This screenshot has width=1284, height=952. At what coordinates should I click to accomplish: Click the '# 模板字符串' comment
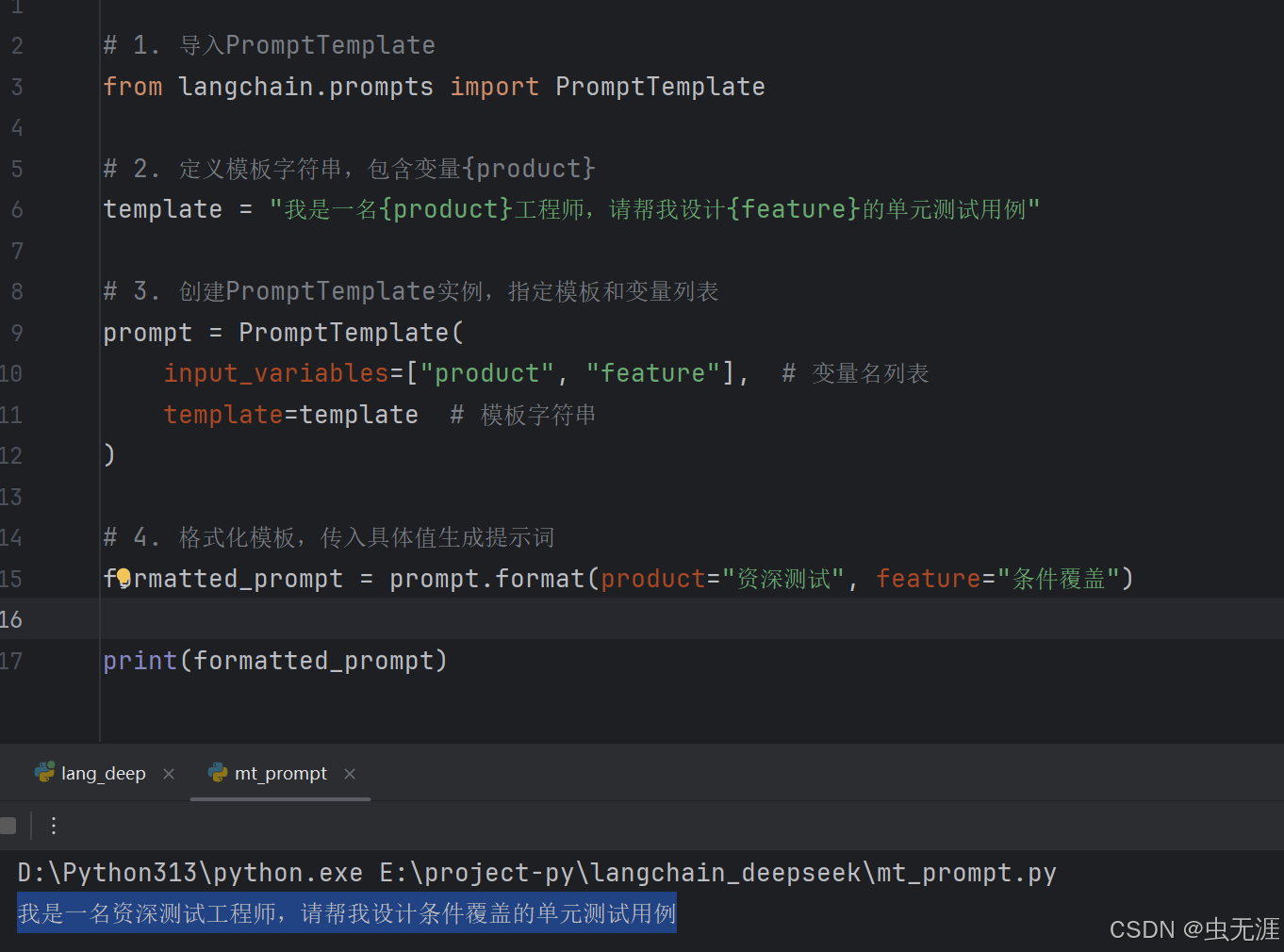523,415
